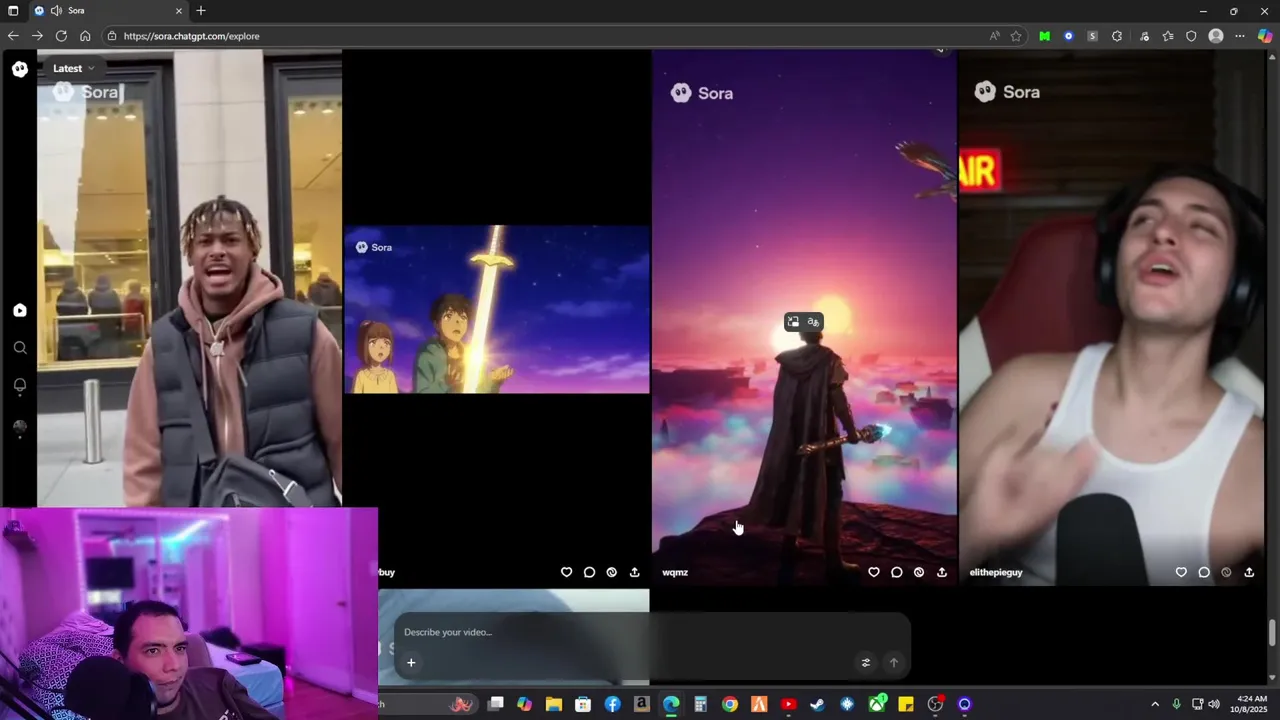Open the wqmz user profile link
Image resolution: width=1280 pixels, height=720 pixels.
coord(675,573)
